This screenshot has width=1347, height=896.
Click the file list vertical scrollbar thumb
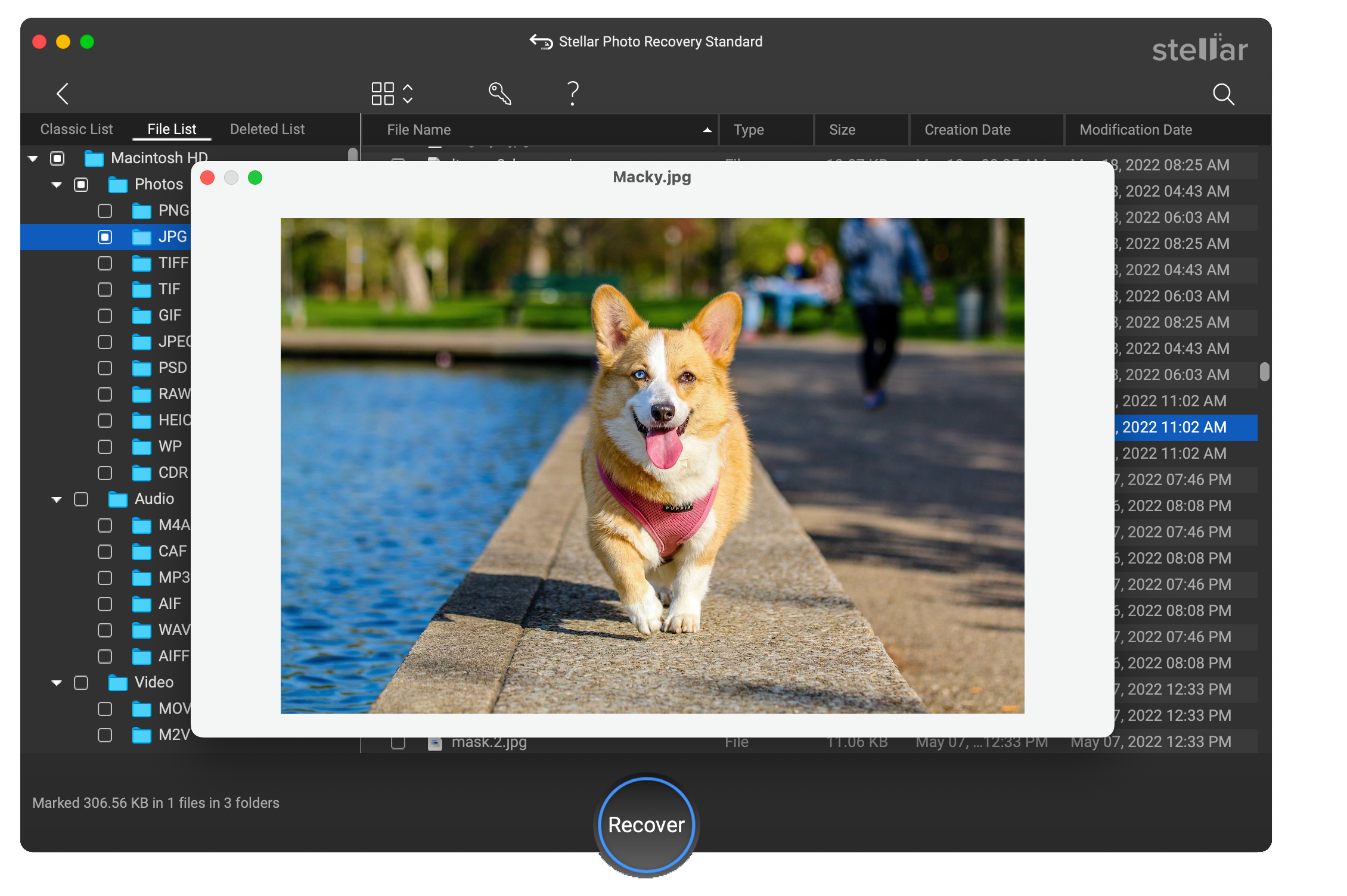point(1265,371)
